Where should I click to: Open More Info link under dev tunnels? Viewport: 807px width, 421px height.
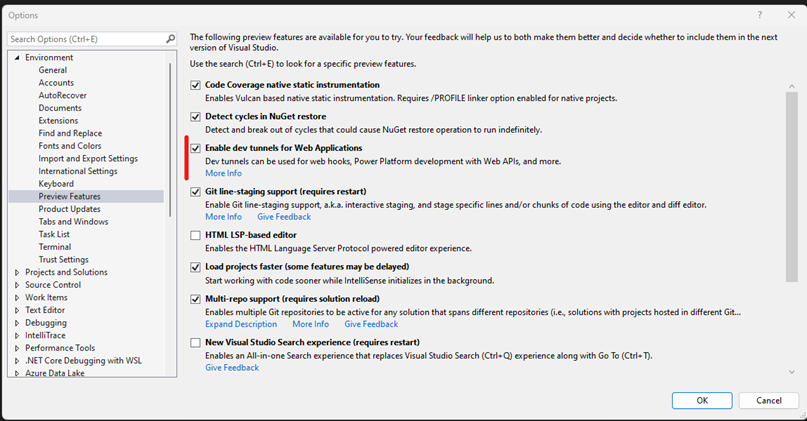coord(223,173)
